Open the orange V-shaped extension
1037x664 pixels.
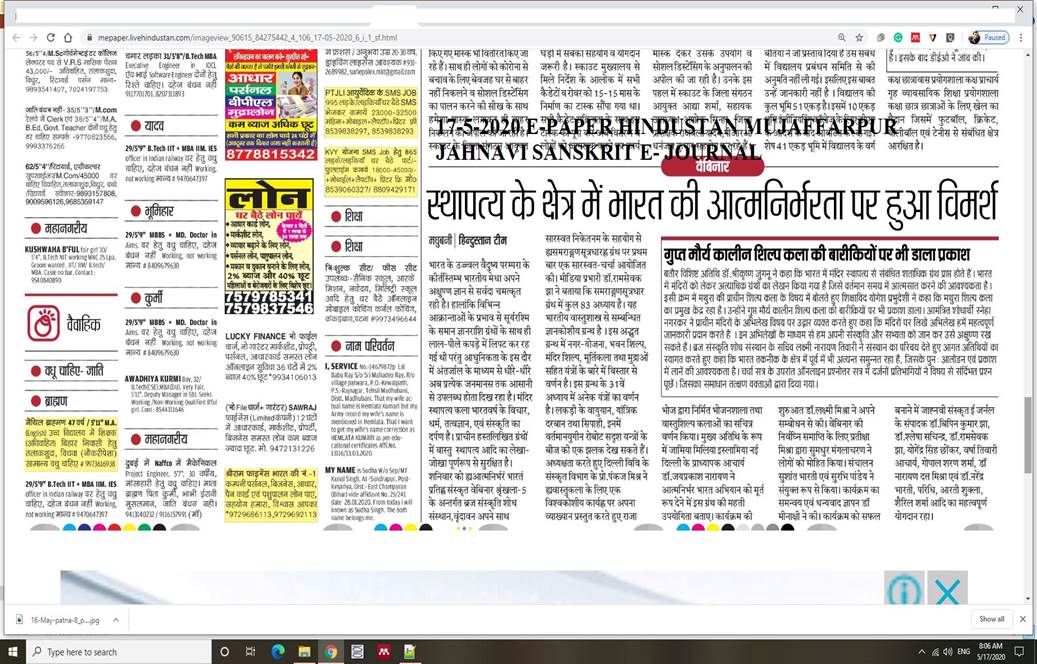[933, 38]
